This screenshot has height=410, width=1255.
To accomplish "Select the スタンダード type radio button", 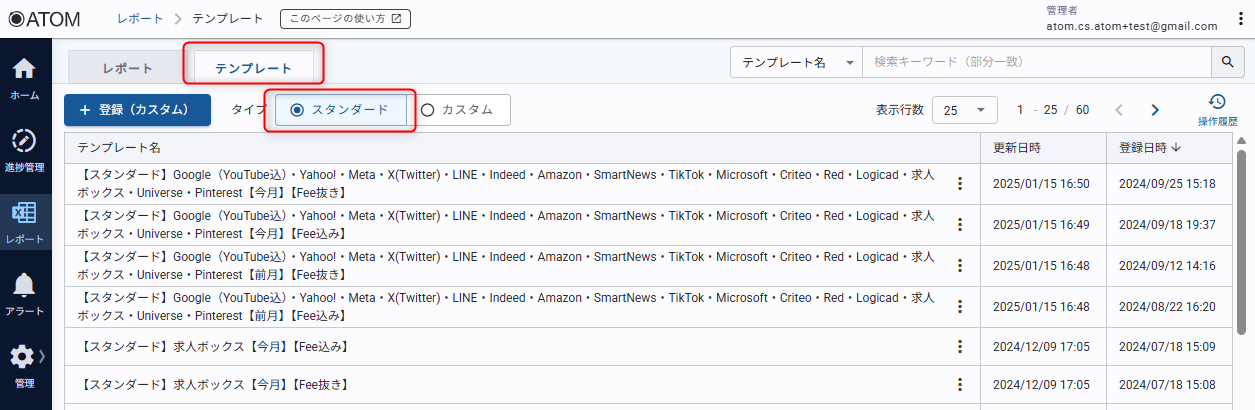I will 297,110.
